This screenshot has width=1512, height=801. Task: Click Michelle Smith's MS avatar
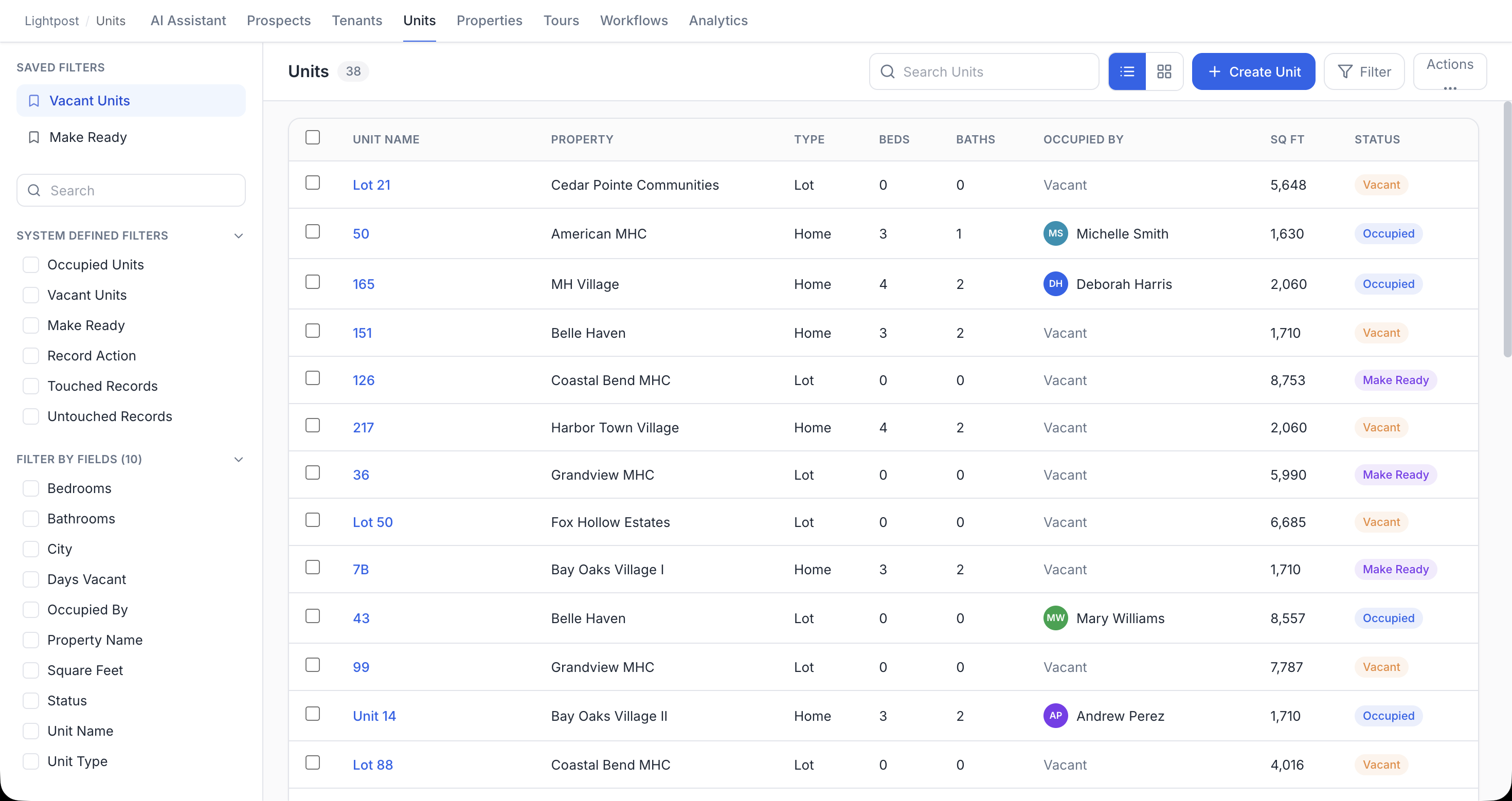tap(1055, 233)
